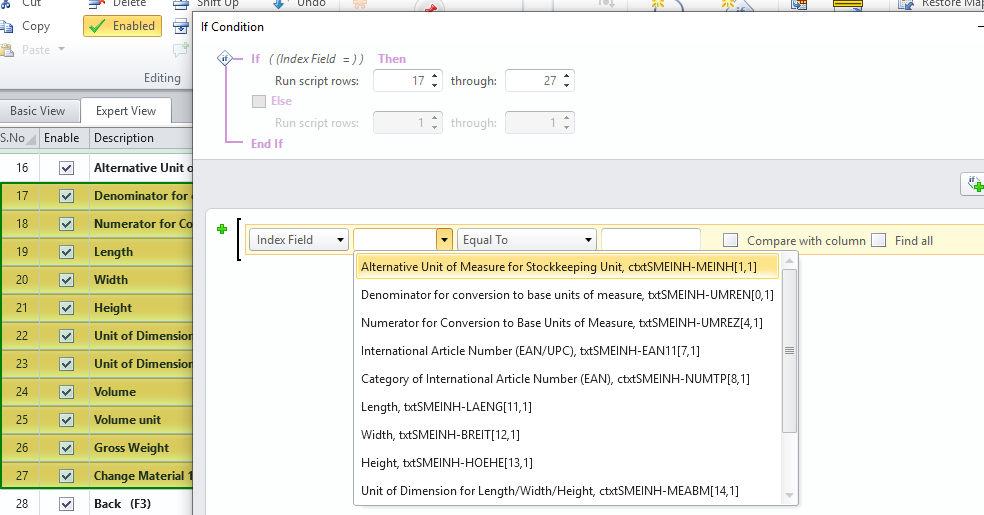The width and height of the screenshot is (984, 515).
Task: Select Category of International Article Number option
Action: (x=568, y=379)
